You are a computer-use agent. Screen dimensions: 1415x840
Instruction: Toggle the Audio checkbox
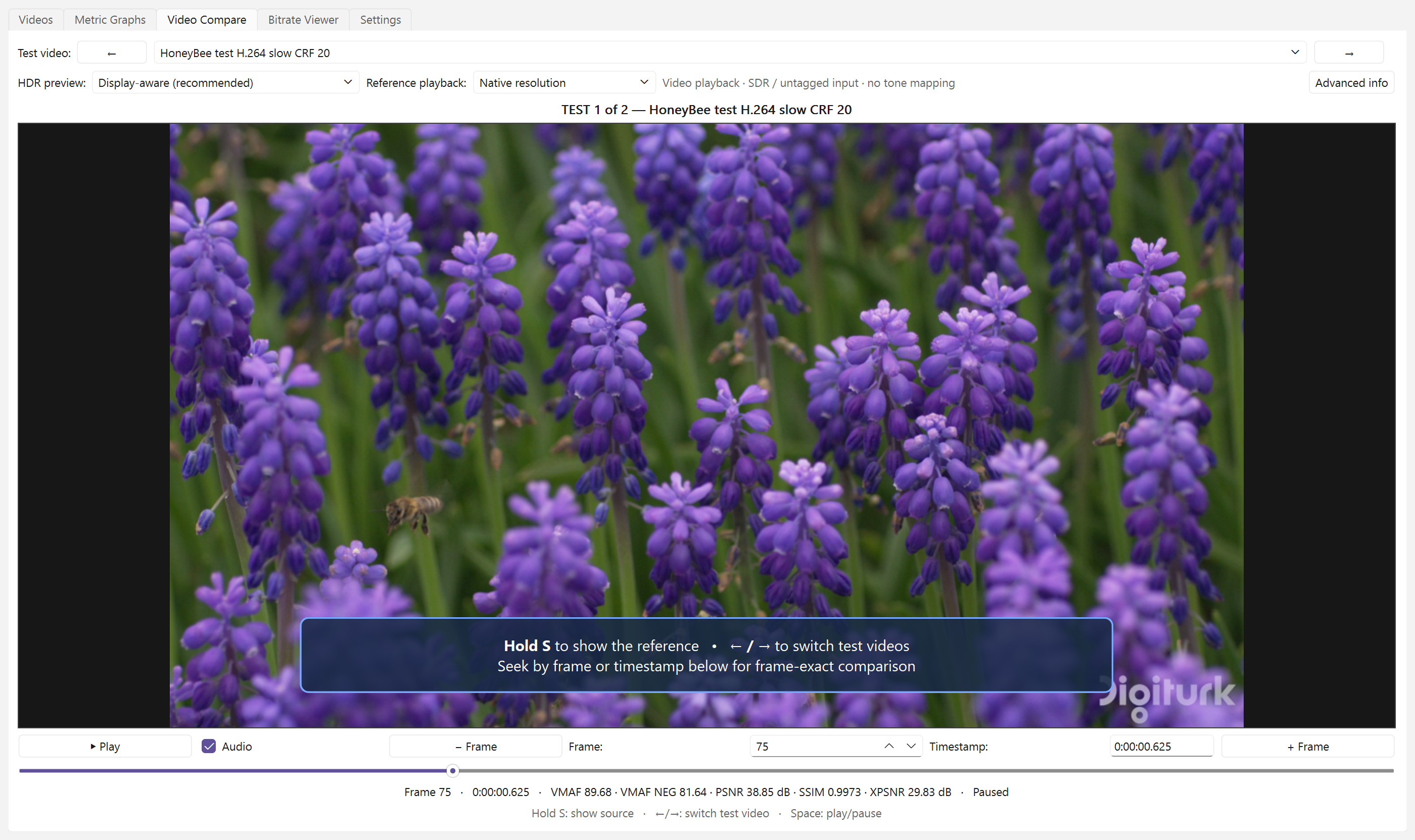point(209,746)
